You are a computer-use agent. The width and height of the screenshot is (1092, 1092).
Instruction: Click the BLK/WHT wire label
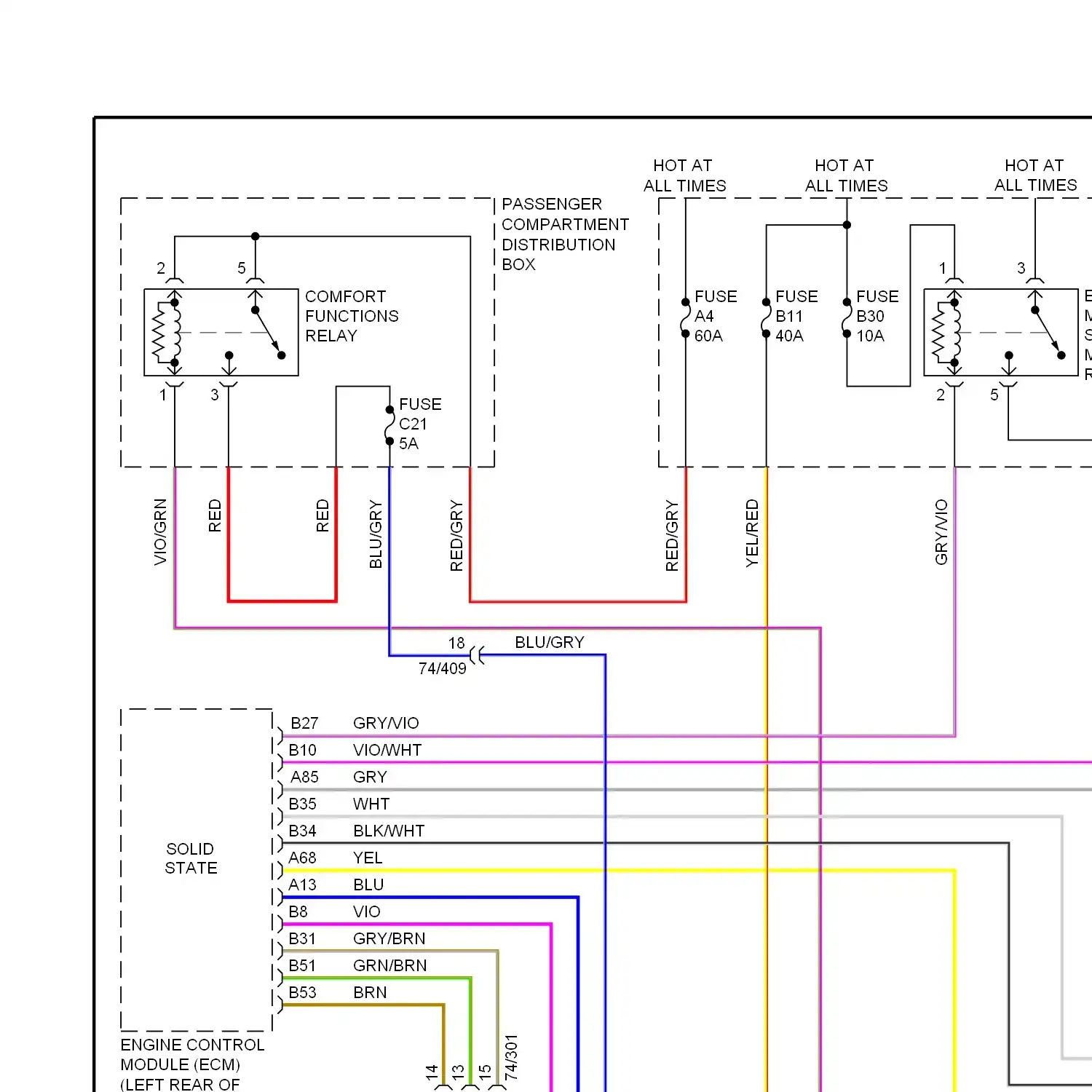(x=389, y=831)
